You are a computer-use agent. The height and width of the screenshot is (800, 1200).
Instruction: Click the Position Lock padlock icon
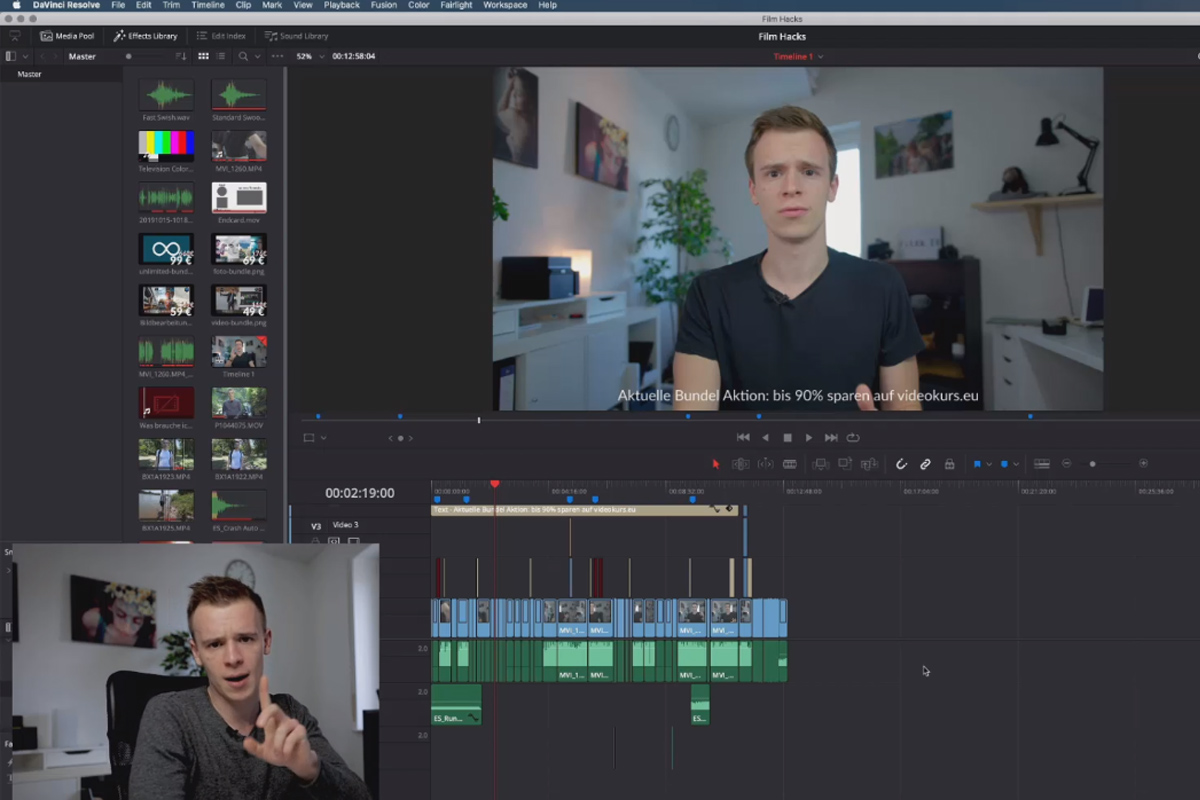click(950, 463)
